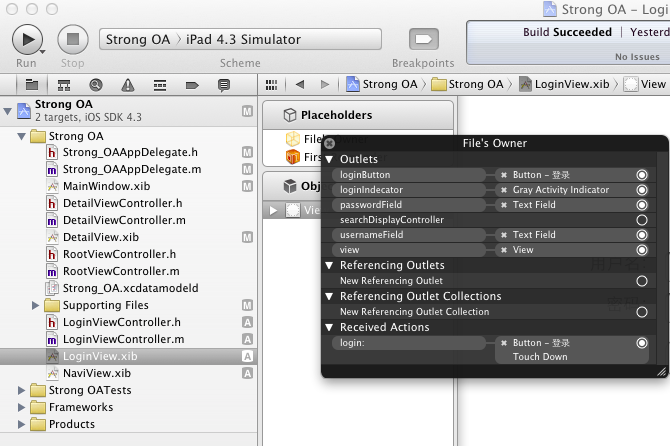Image resolution: width=670 pixels, height=446 pixels.
Task: Run the Strong OA project
Action: tap(27, 40)
